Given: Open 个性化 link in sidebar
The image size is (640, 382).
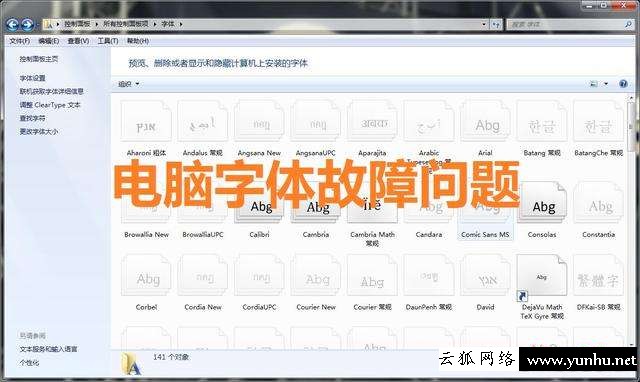Looking at the screenshot, I should 29,363.
